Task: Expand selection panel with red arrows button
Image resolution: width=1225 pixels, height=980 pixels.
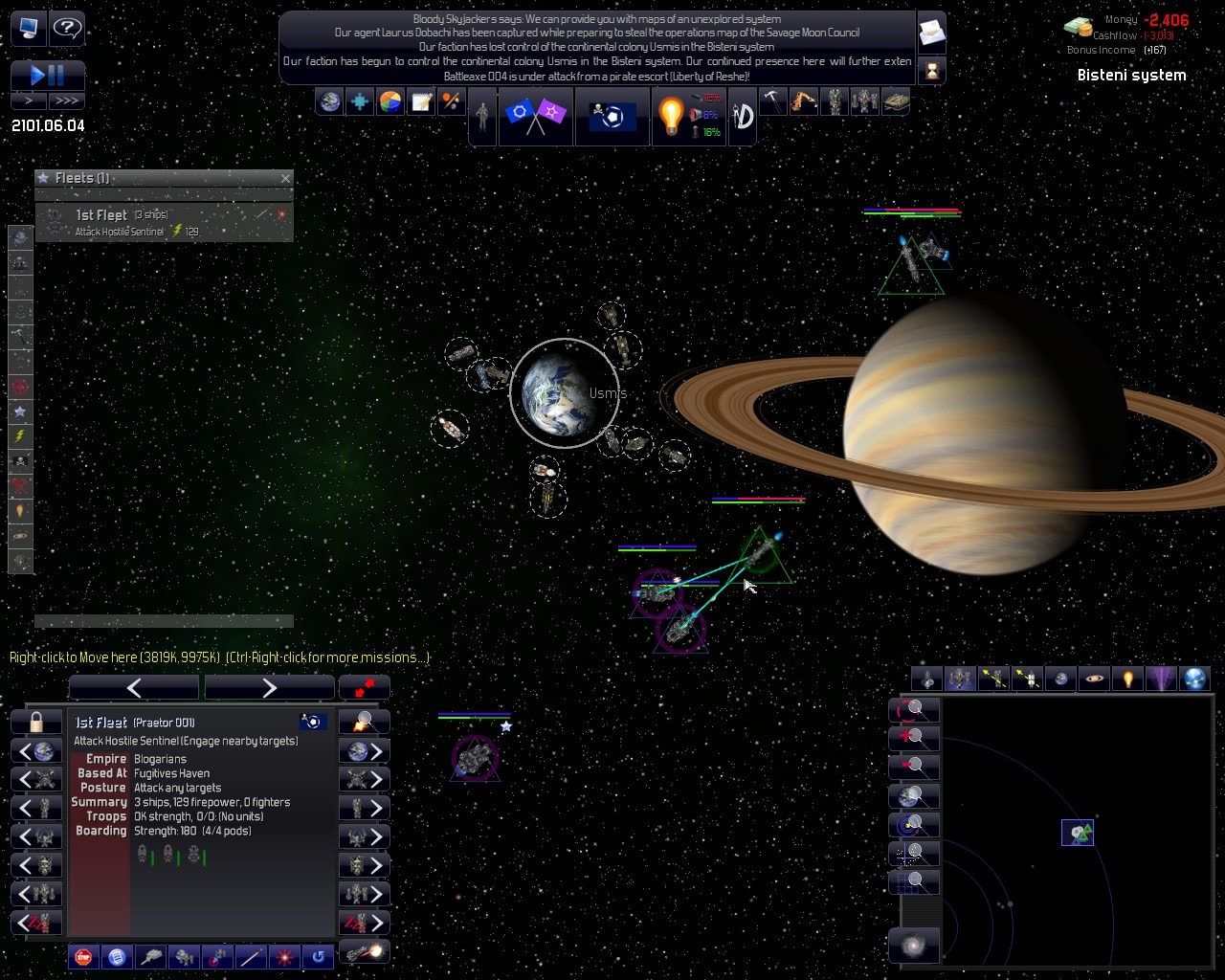Action: click(x=364, y=687)
